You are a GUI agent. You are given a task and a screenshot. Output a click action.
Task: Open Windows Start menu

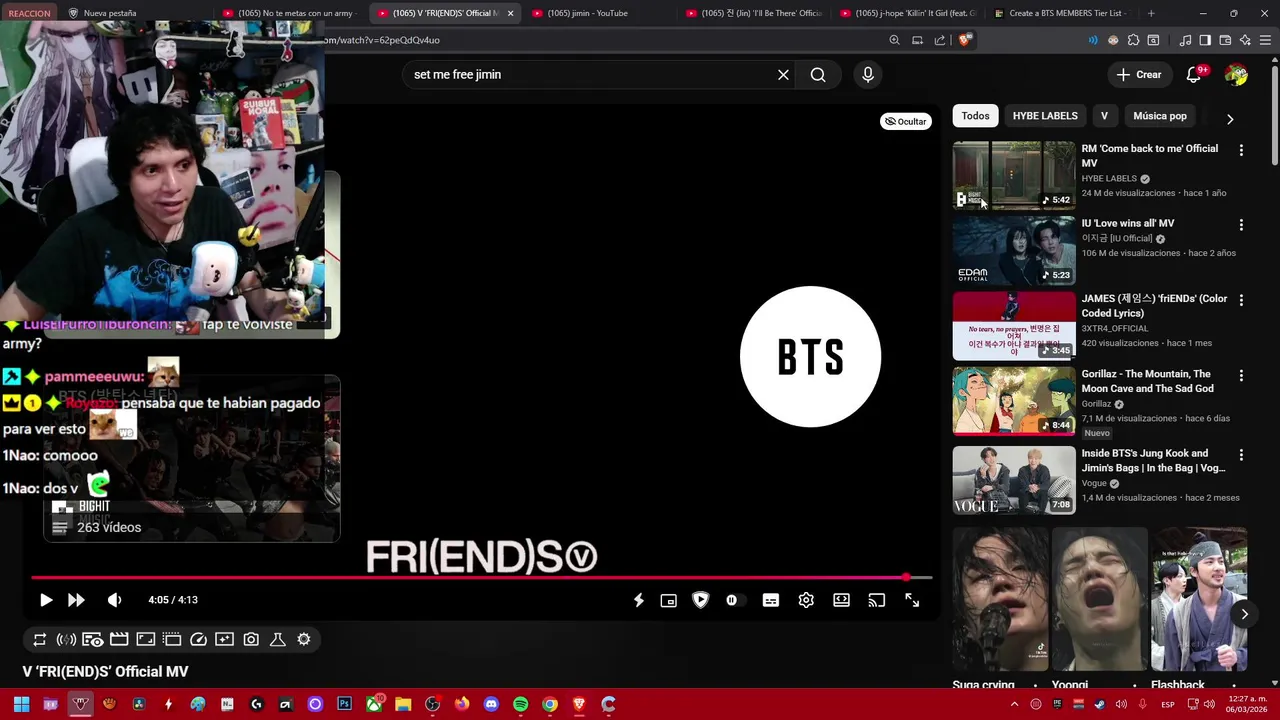[x=21, y=704]
